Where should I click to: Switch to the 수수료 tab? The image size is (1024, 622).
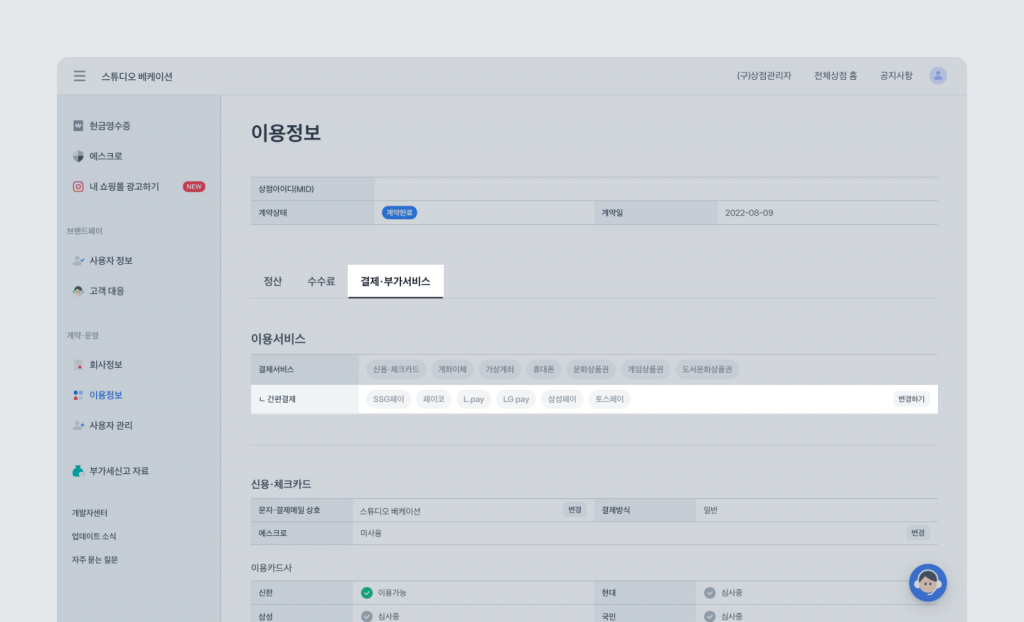click(321, 282)
